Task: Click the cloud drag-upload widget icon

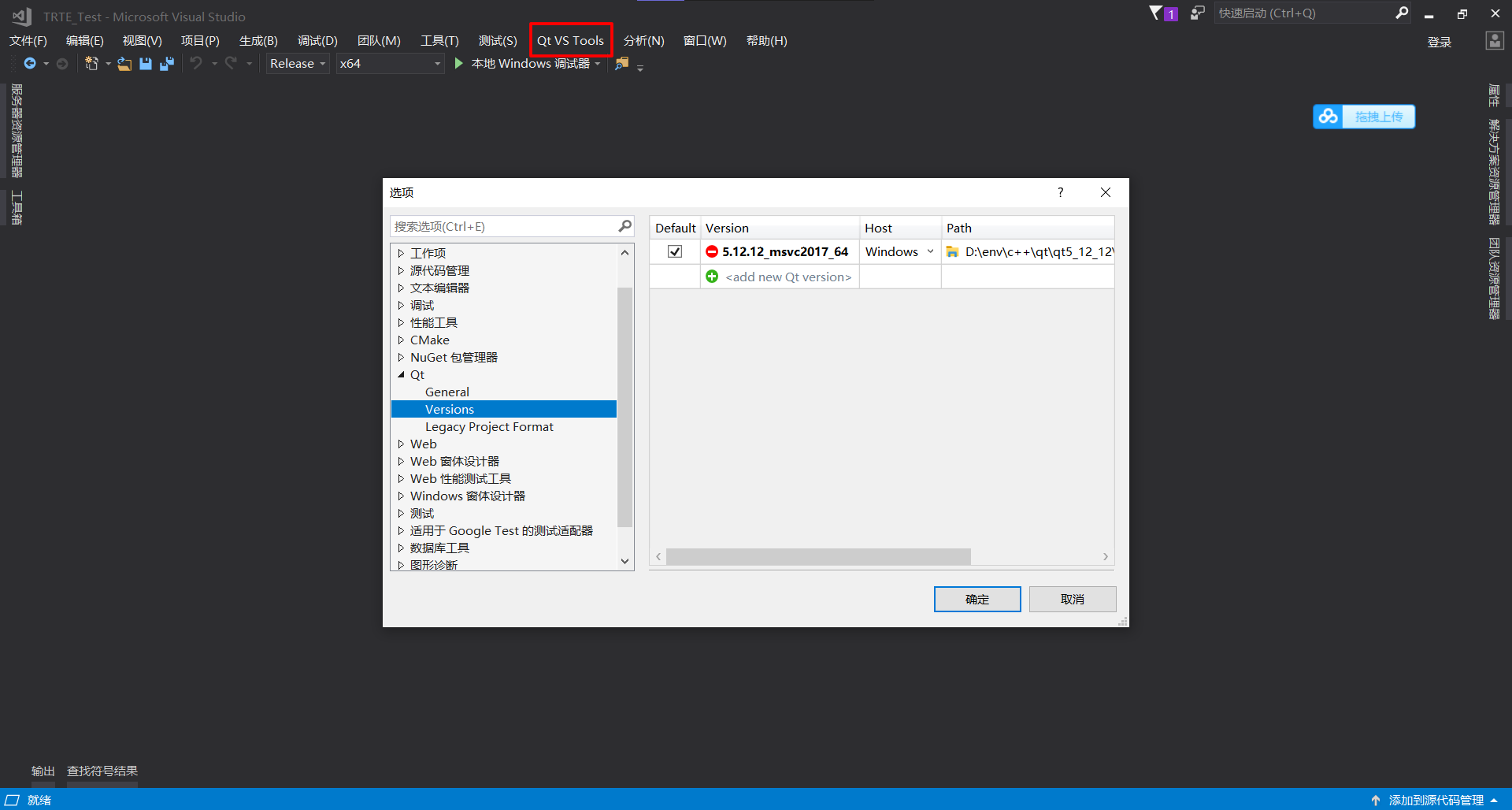Action: click(x=1329, y=117)
